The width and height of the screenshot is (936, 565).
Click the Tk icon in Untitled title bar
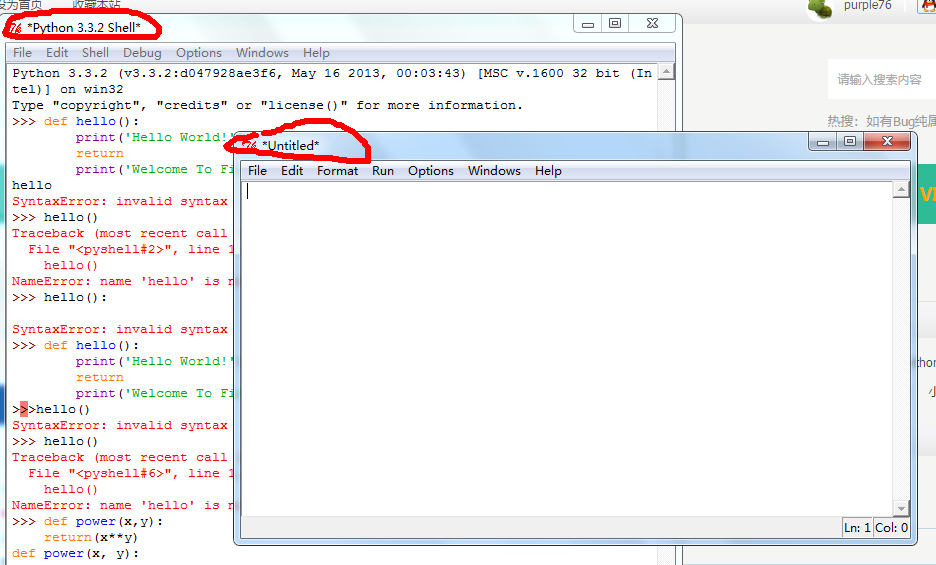coord(250,146)
